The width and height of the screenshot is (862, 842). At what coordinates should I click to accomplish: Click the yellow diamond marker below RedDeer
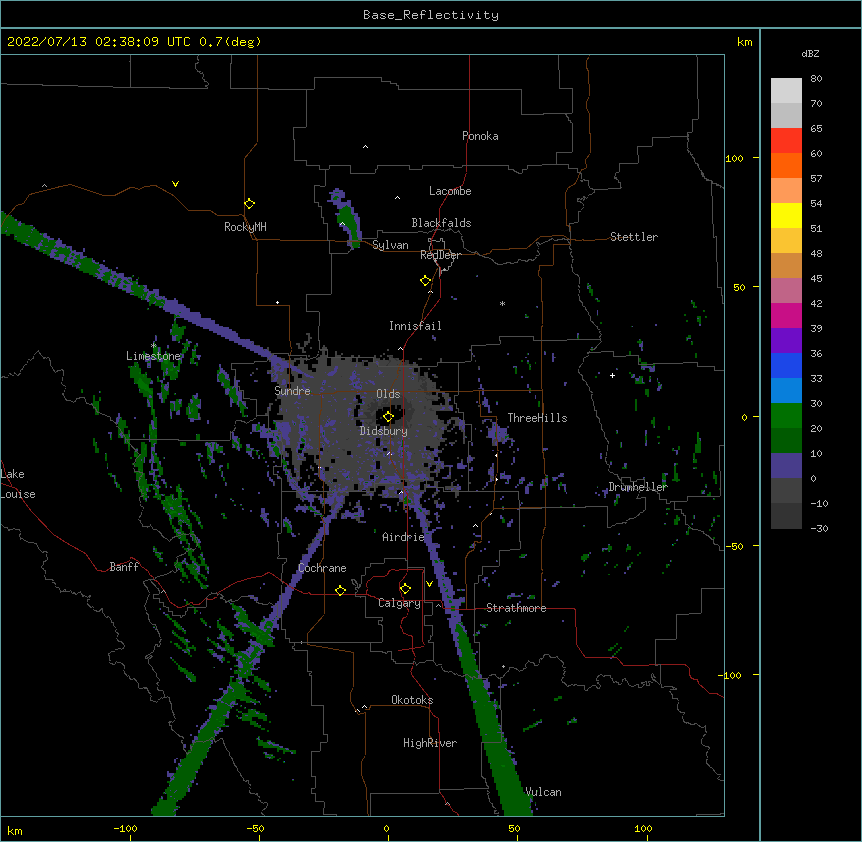point(426,281)
